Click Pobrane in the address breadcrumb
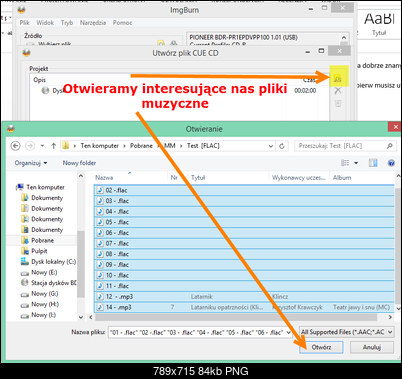This screenshot has width=402, height=379. click(x=141, y=146)
